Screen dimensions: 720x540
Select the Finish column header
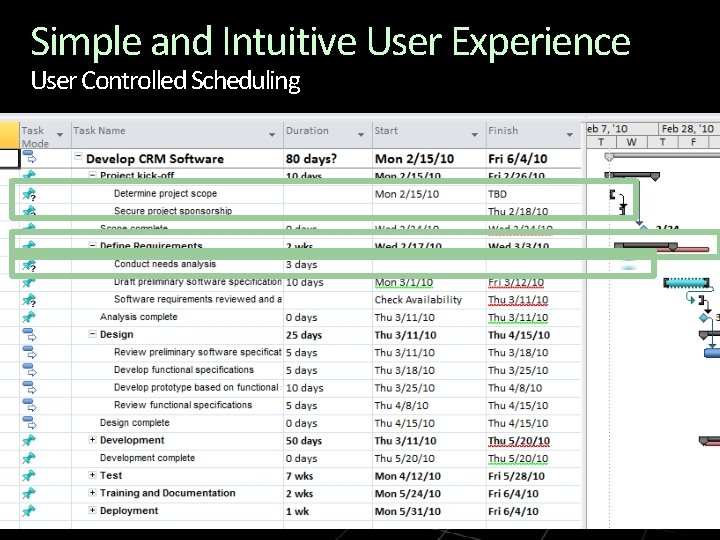tap(534, 135)
